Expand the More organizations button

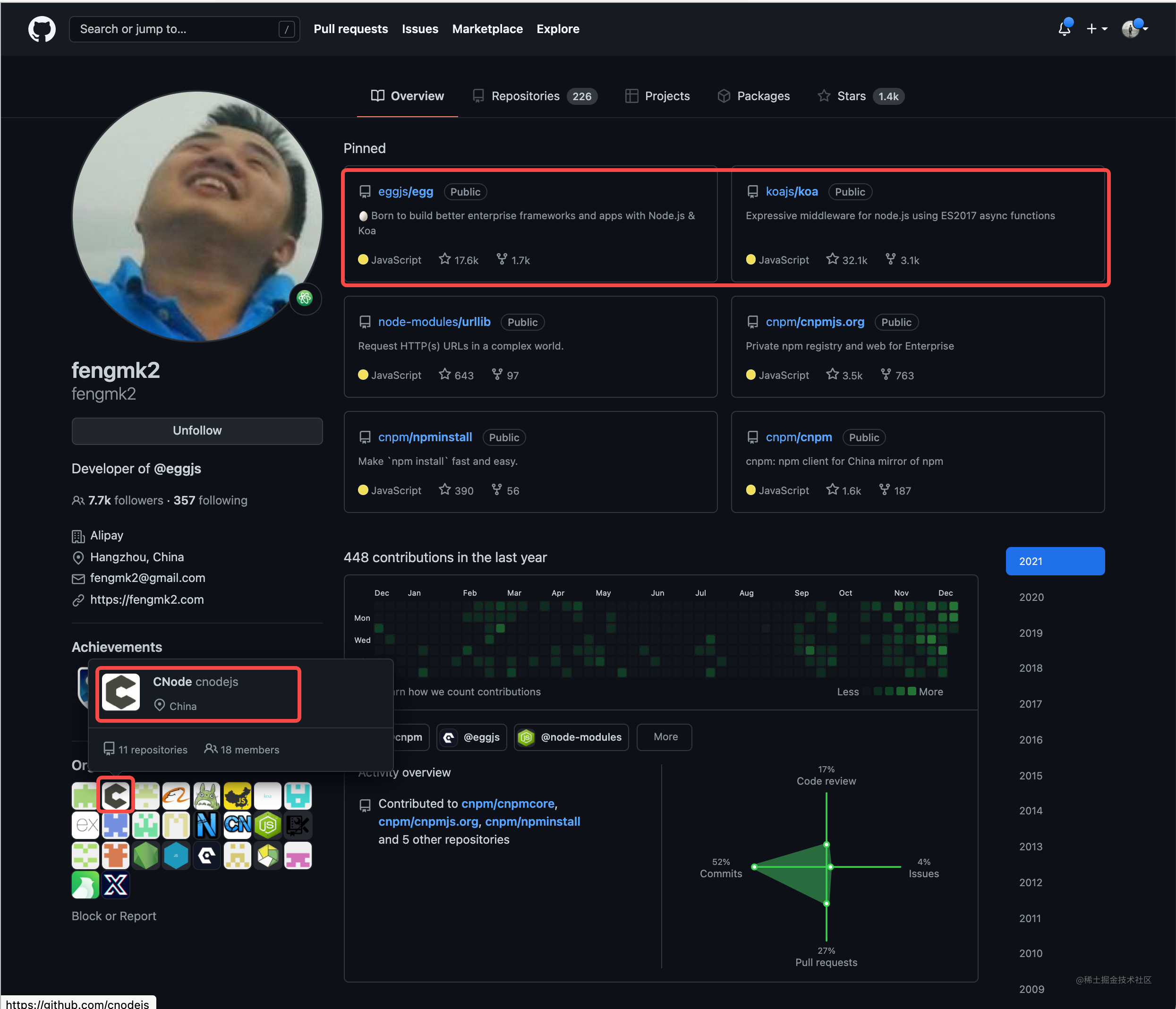pos(665,737)
